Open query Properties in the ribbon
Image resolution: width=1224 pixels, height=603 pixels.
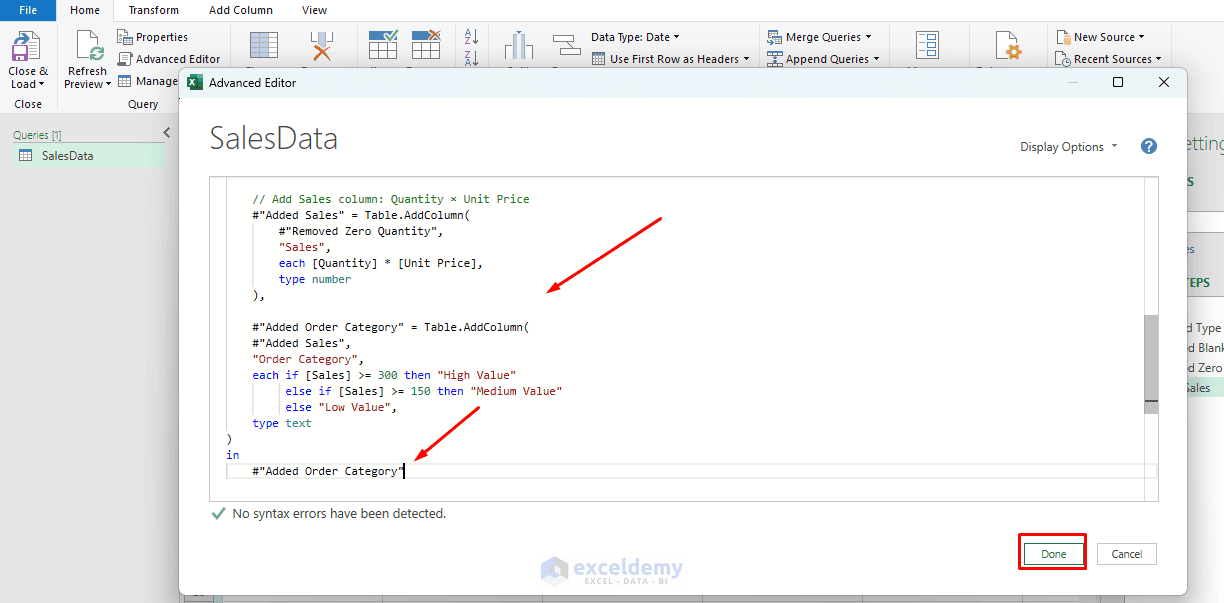(153, 37)
